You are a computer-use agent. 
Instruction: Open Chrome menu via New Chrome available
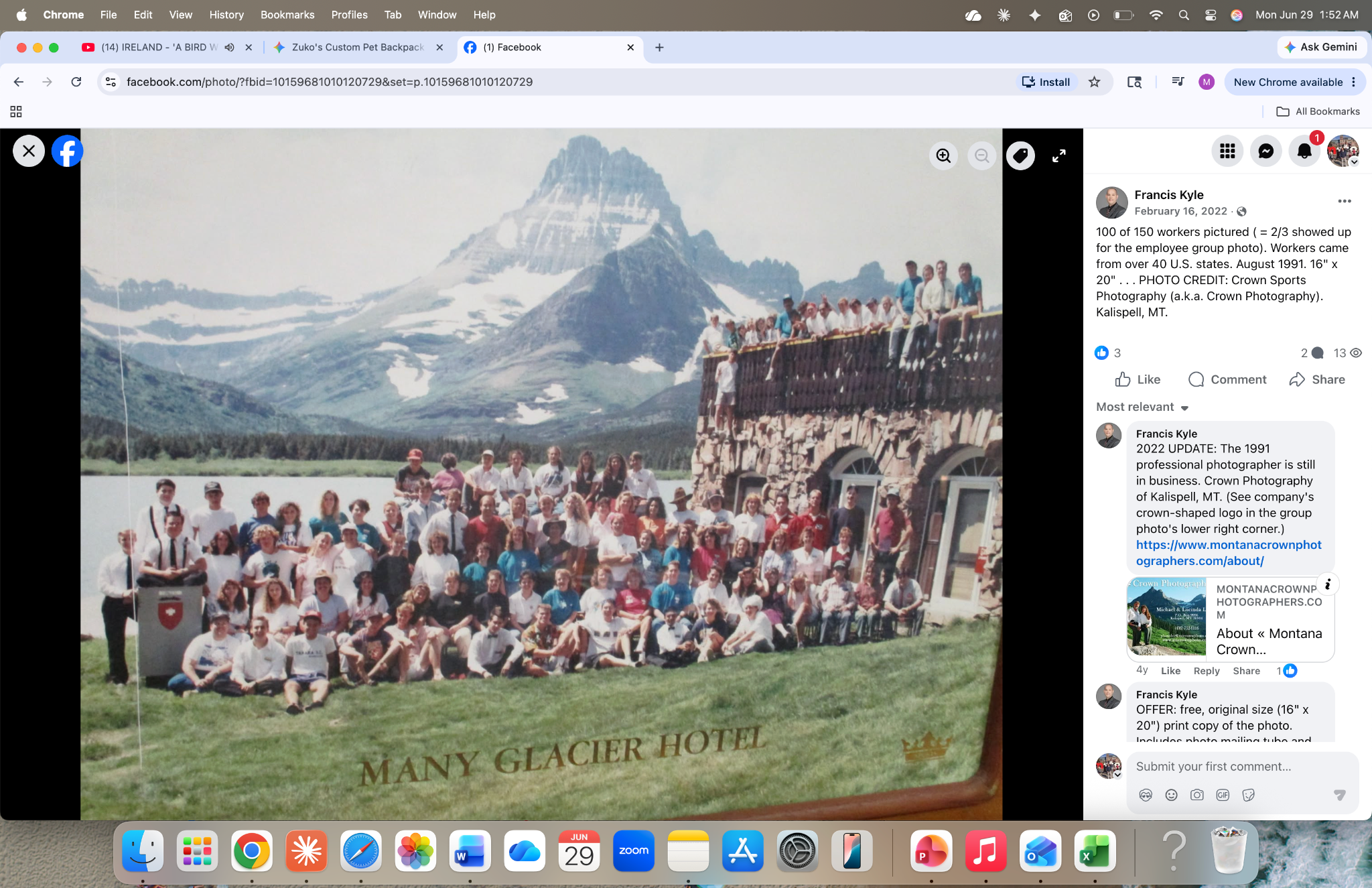click(1294, 82)
